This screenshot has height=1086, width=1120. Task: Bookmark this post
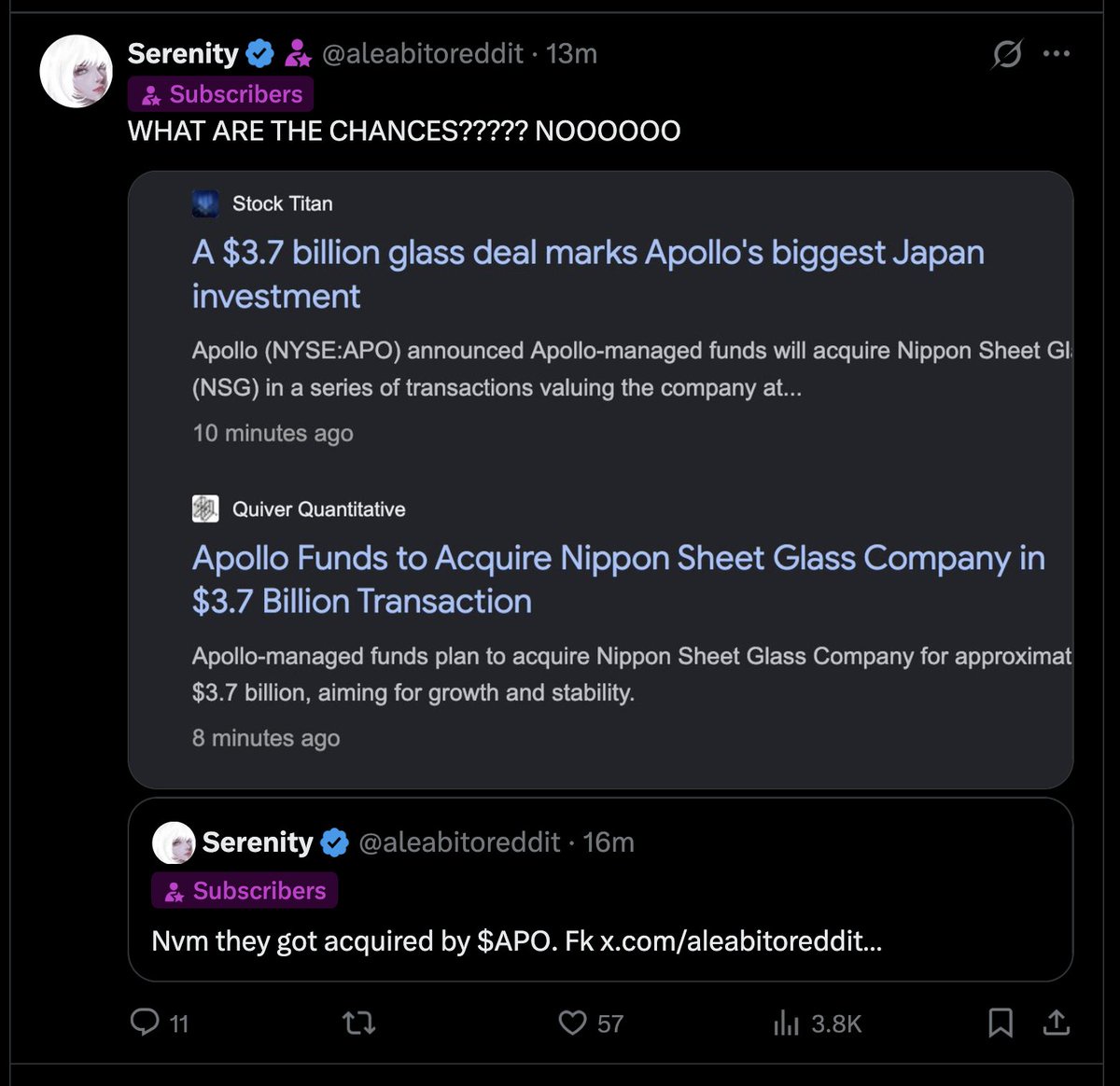click(x=1000, y=1023)
